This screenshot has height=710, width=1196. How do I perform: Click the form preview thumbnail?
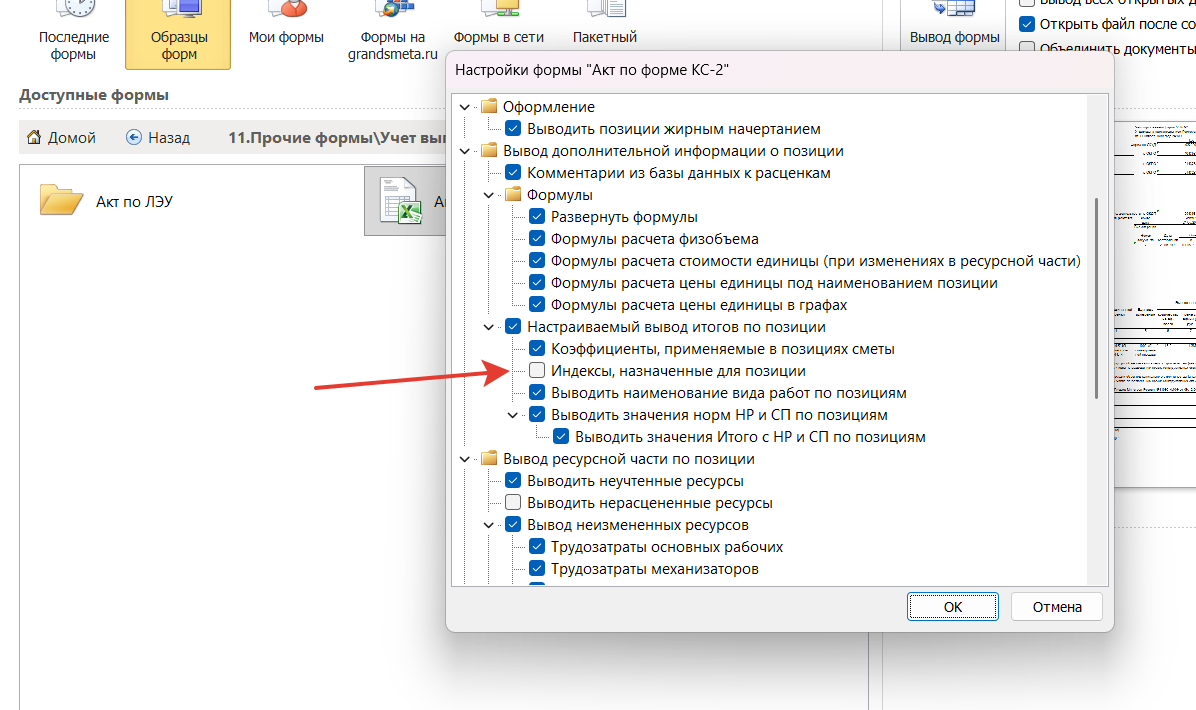pos(1155,304)
